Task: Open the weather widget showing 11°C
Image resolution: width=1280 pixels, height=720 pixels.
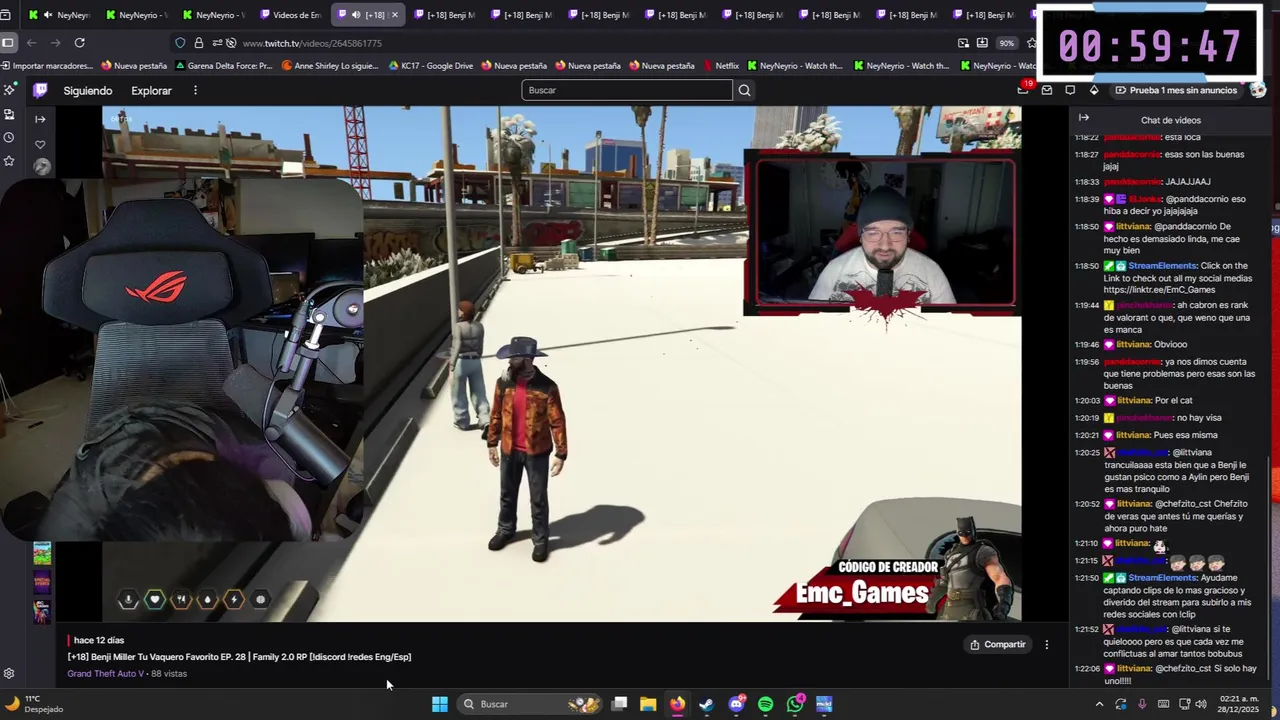Action: (34, 704)
